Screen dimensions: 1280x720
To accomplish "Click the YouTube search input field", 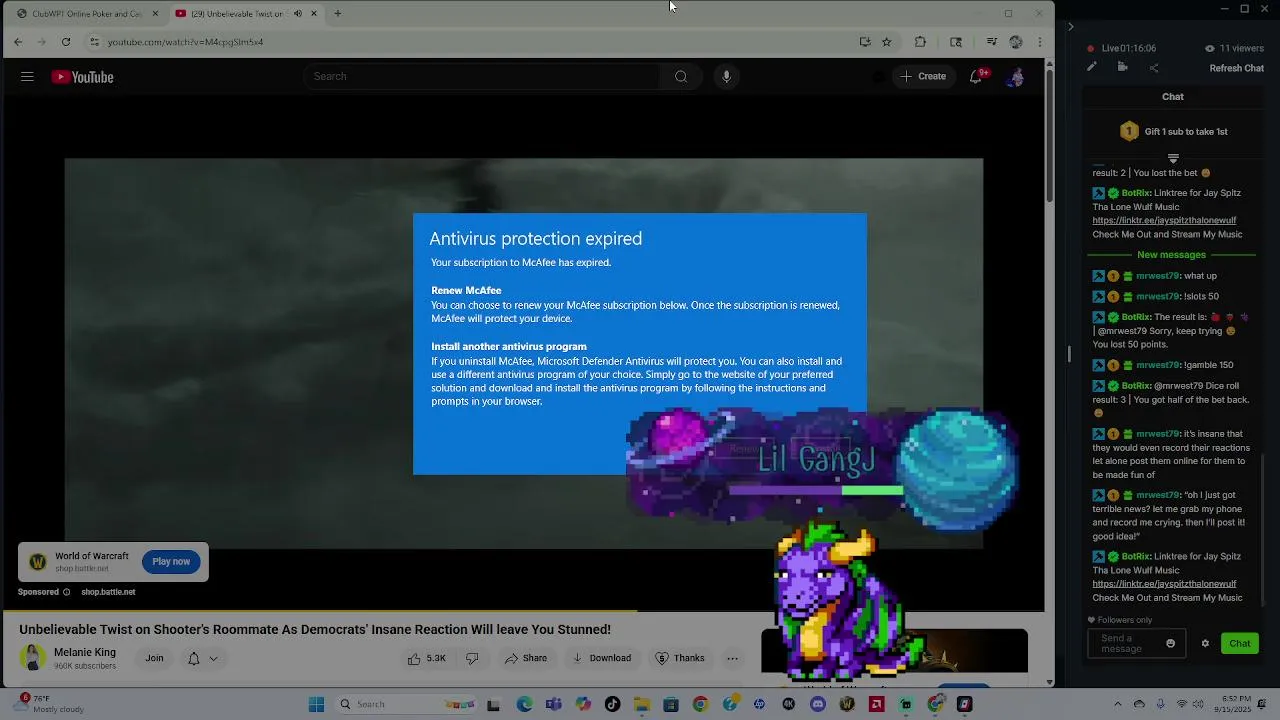I will pos(483,77).
